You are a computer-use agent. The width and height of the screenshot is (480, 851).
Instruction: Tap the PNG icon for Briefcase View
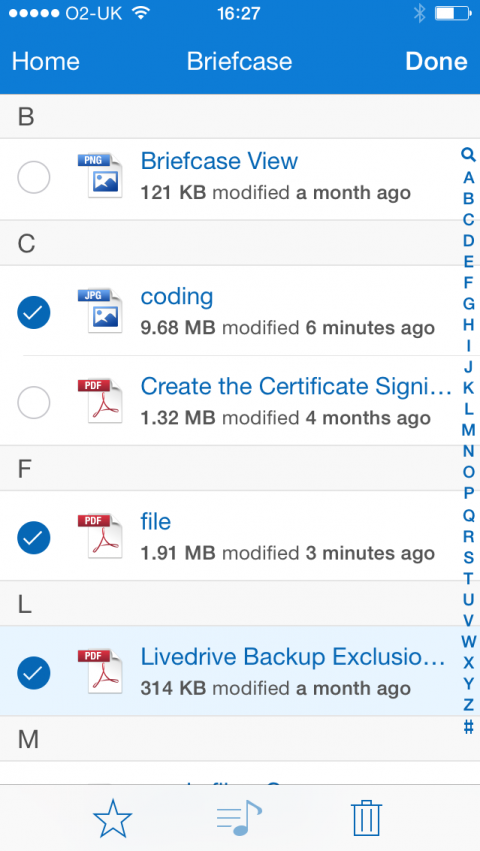(x=100, y=175)
